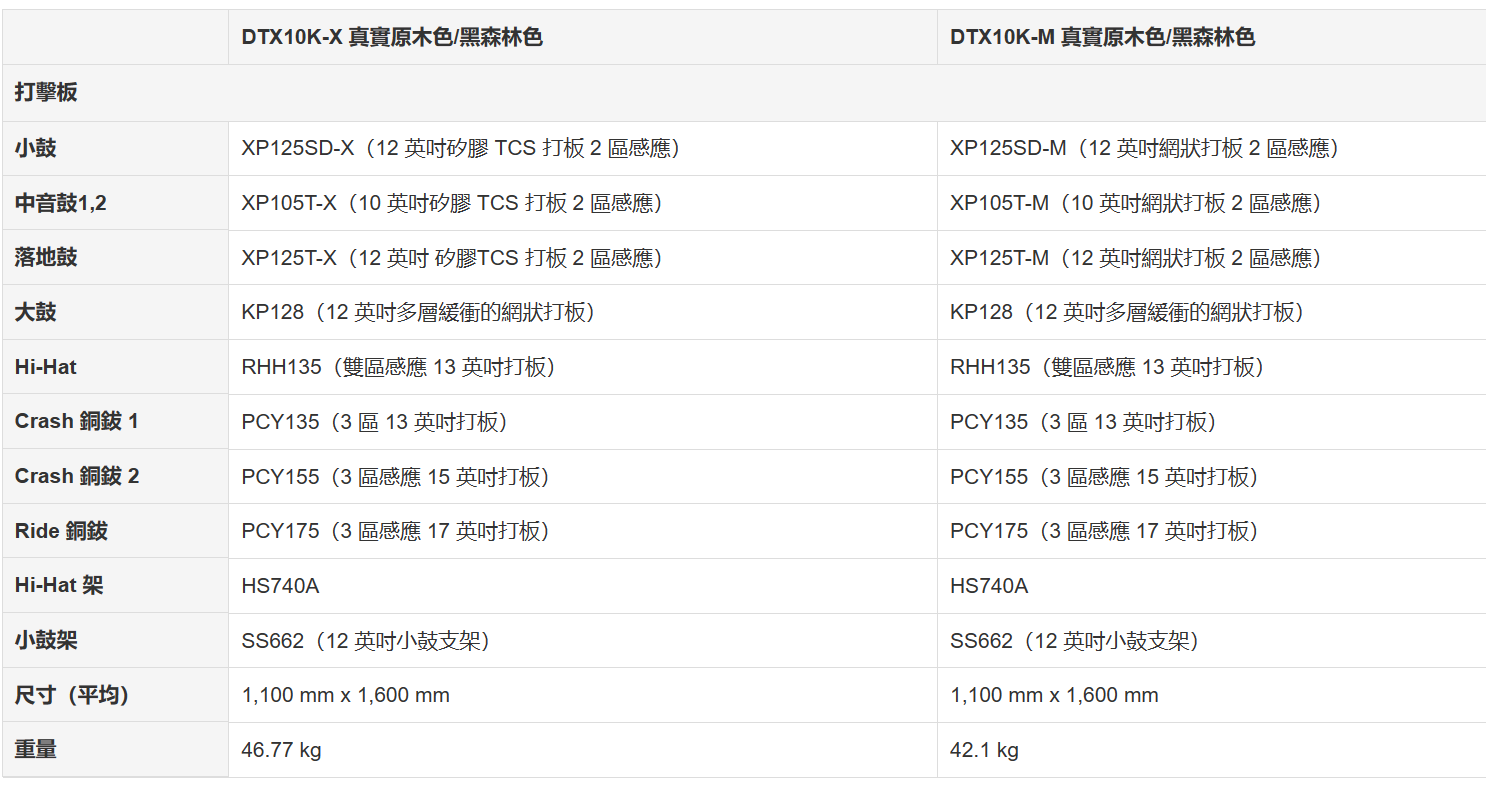Select the Crash 銅鈸 2 row label
The image size is (1486, 792).
pos(77,476)
